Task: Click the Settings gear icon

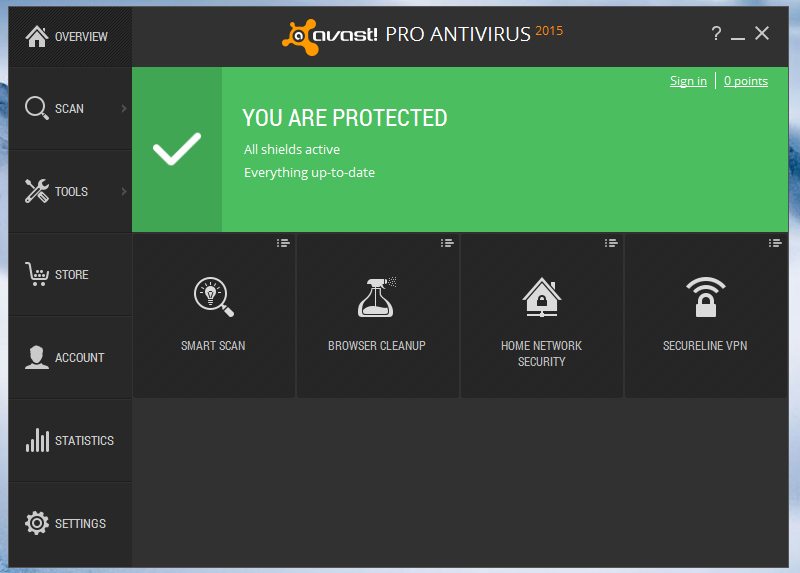Action: (37, 523)
